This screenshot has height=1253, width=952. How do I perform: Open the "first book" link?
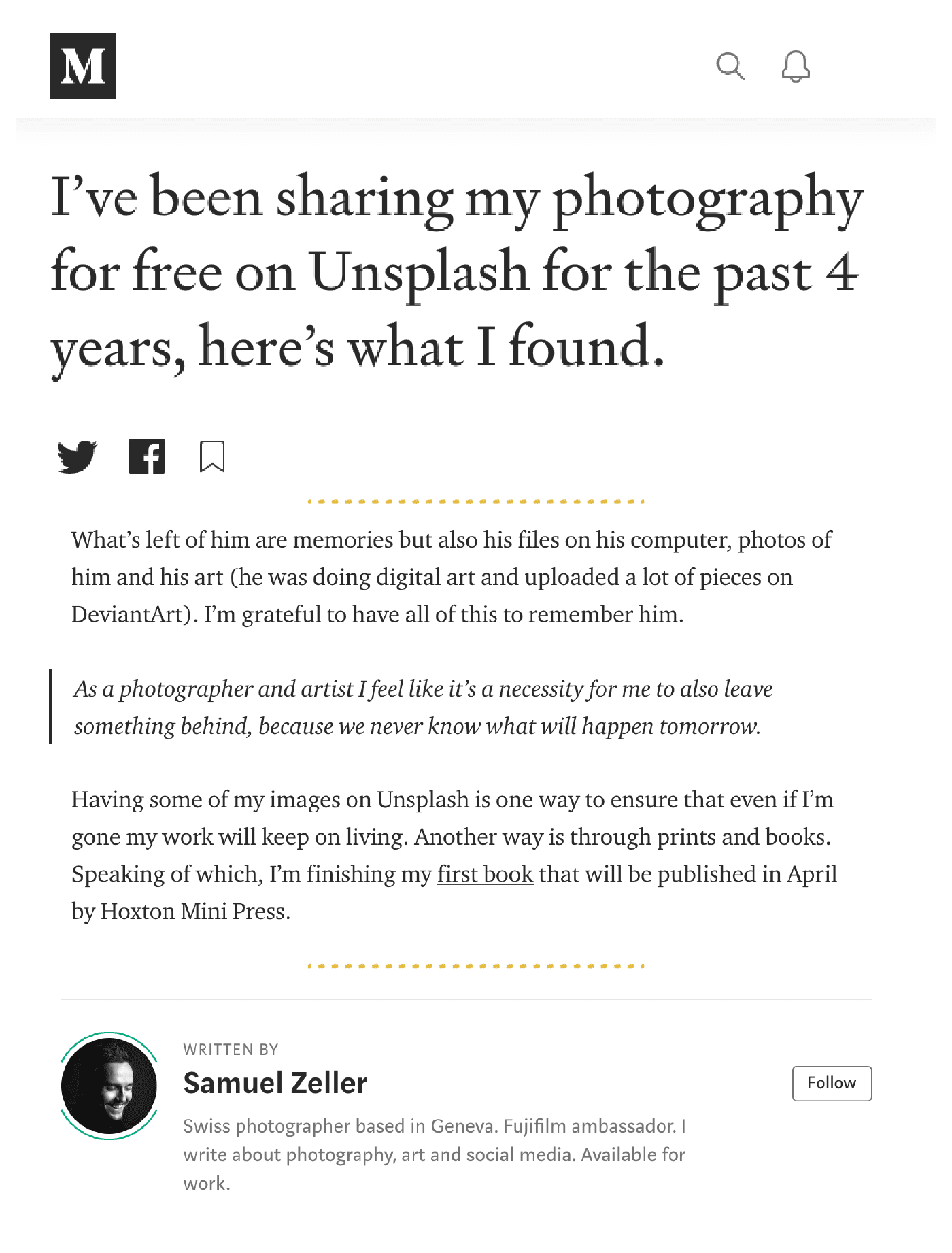click(x=485, y=874)
